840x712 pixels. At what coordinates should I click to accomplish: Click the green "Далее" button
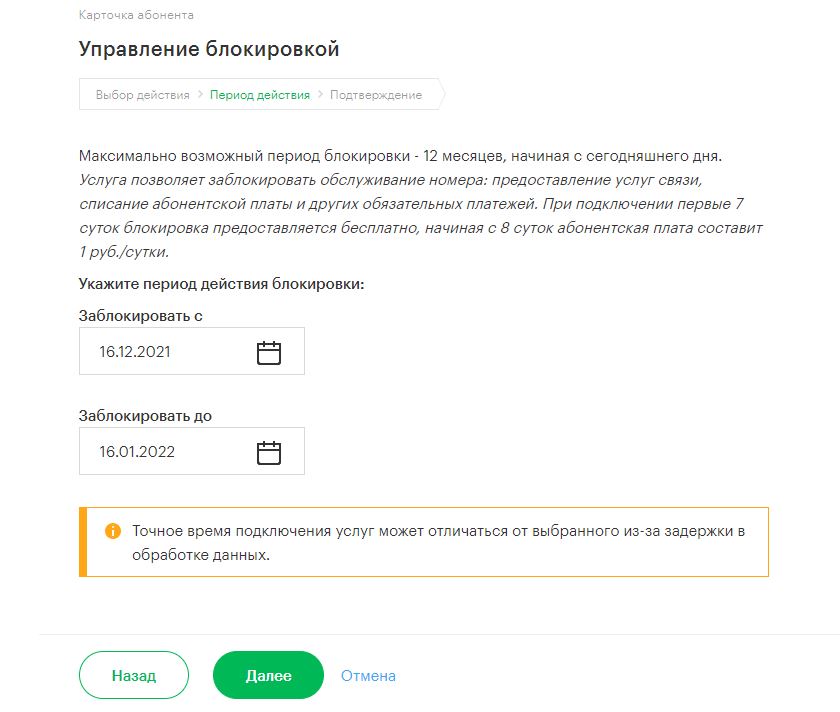click(x=268, y=675)
